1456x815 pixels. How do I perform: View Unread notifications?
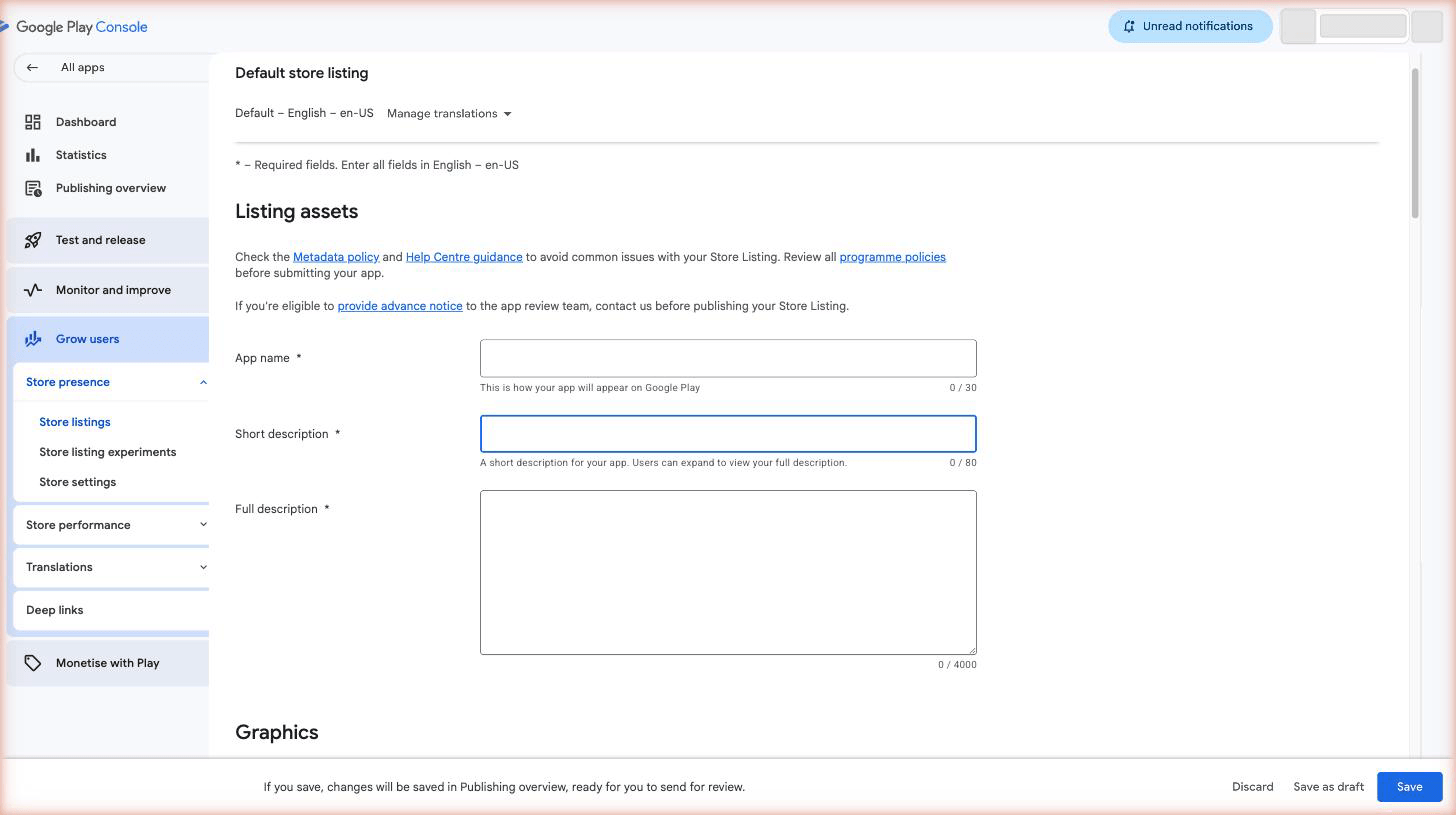pyautogui.click(x=1189, y=26)
